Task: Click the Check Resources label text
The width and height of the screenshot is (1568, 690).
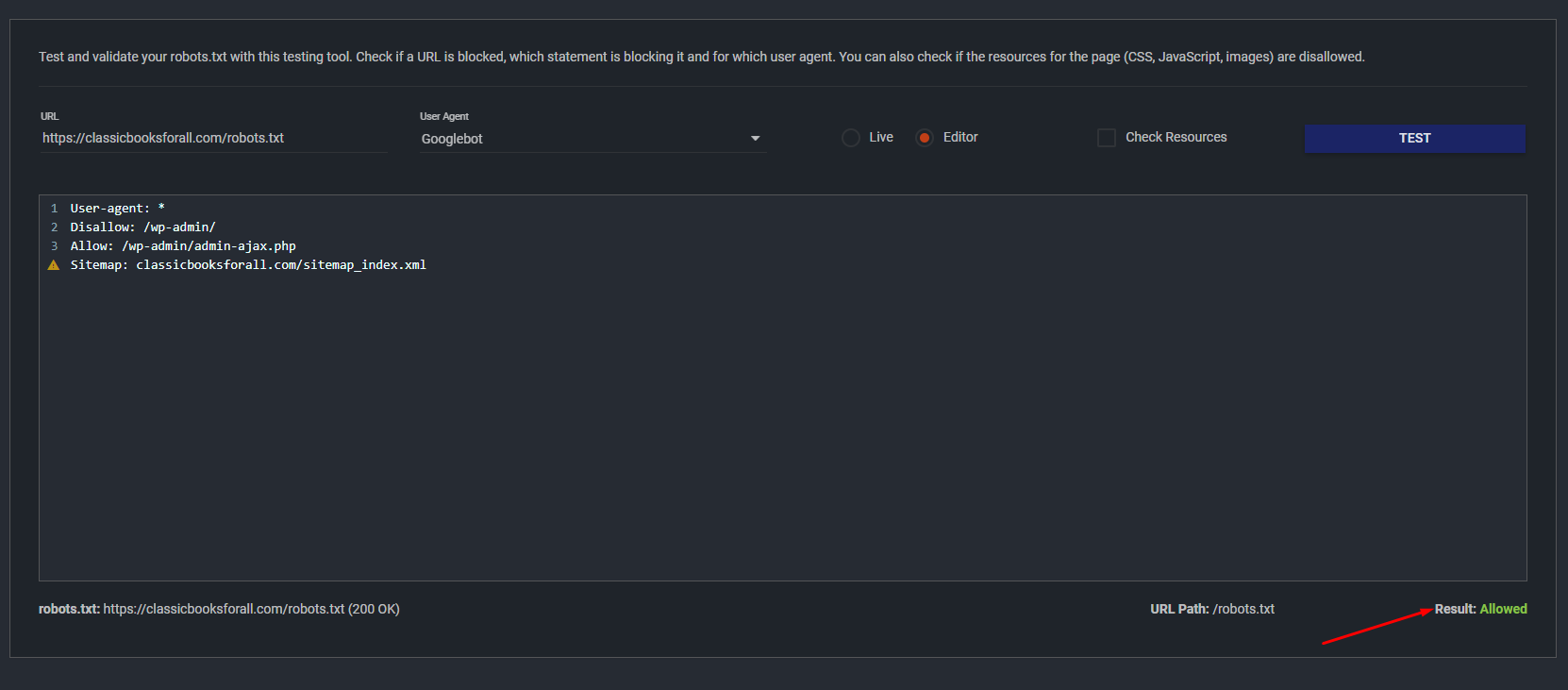Action: click(1176, 137)
